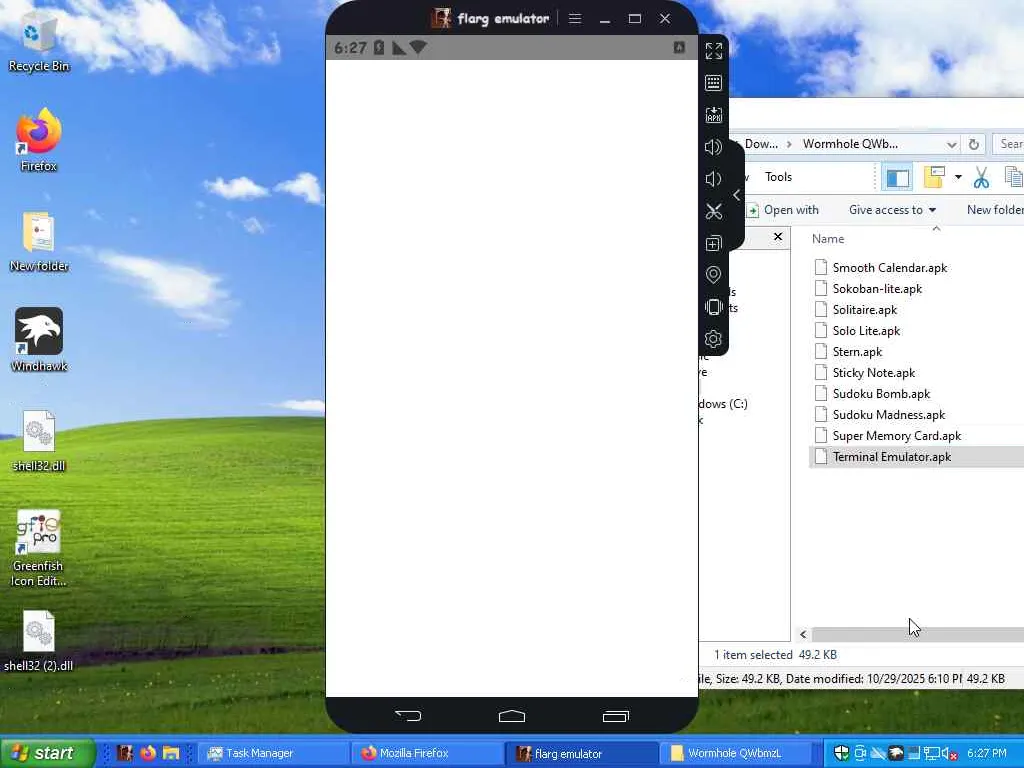Image resolution: width=1024 pixels, height=768 pixels.
Task: Click the horizontal scrollbar left arrow in Explorer
Action: coord(803,634)
